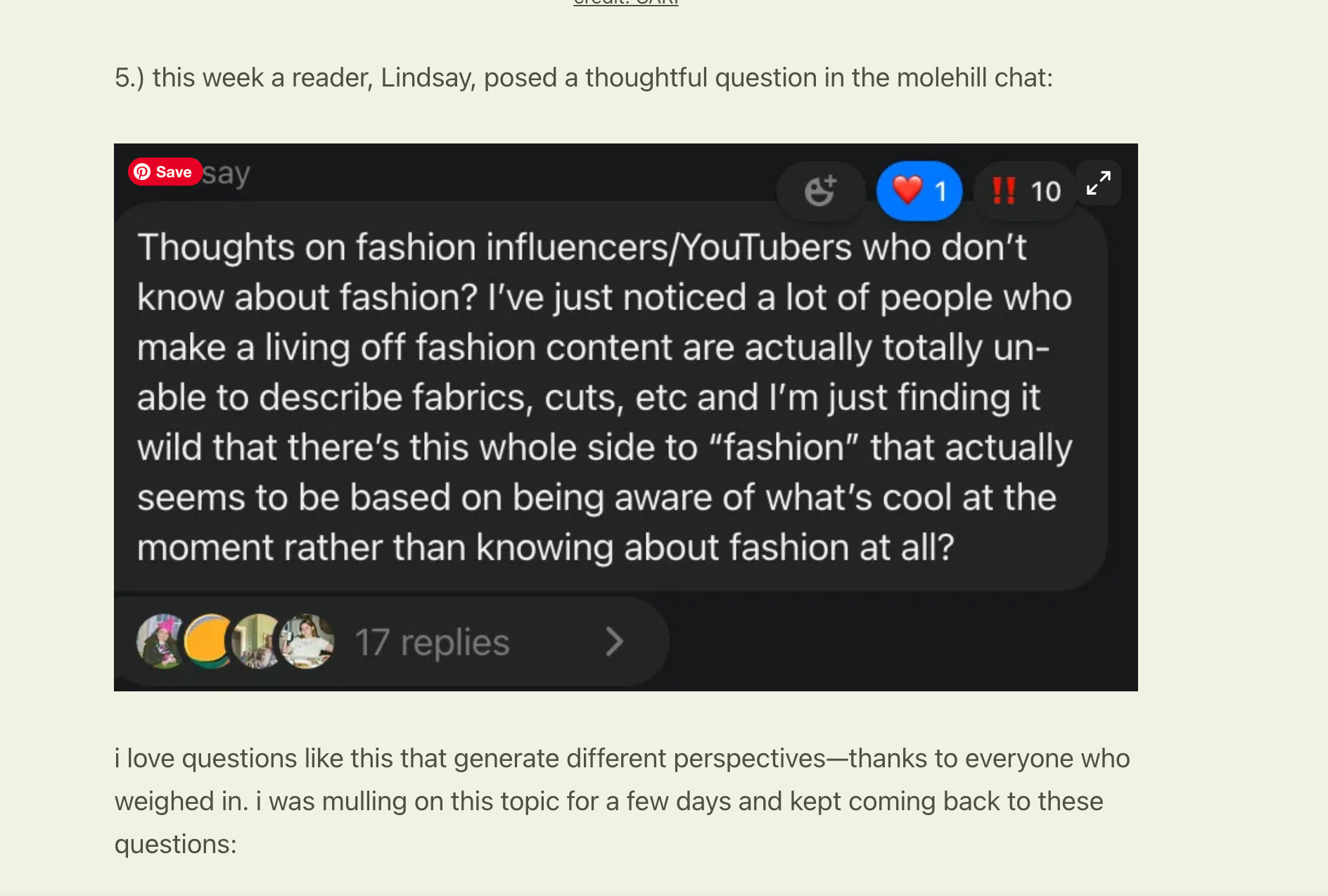Click the third reply avatar
Screen dimensions: 1328x896
pos(257,641)
